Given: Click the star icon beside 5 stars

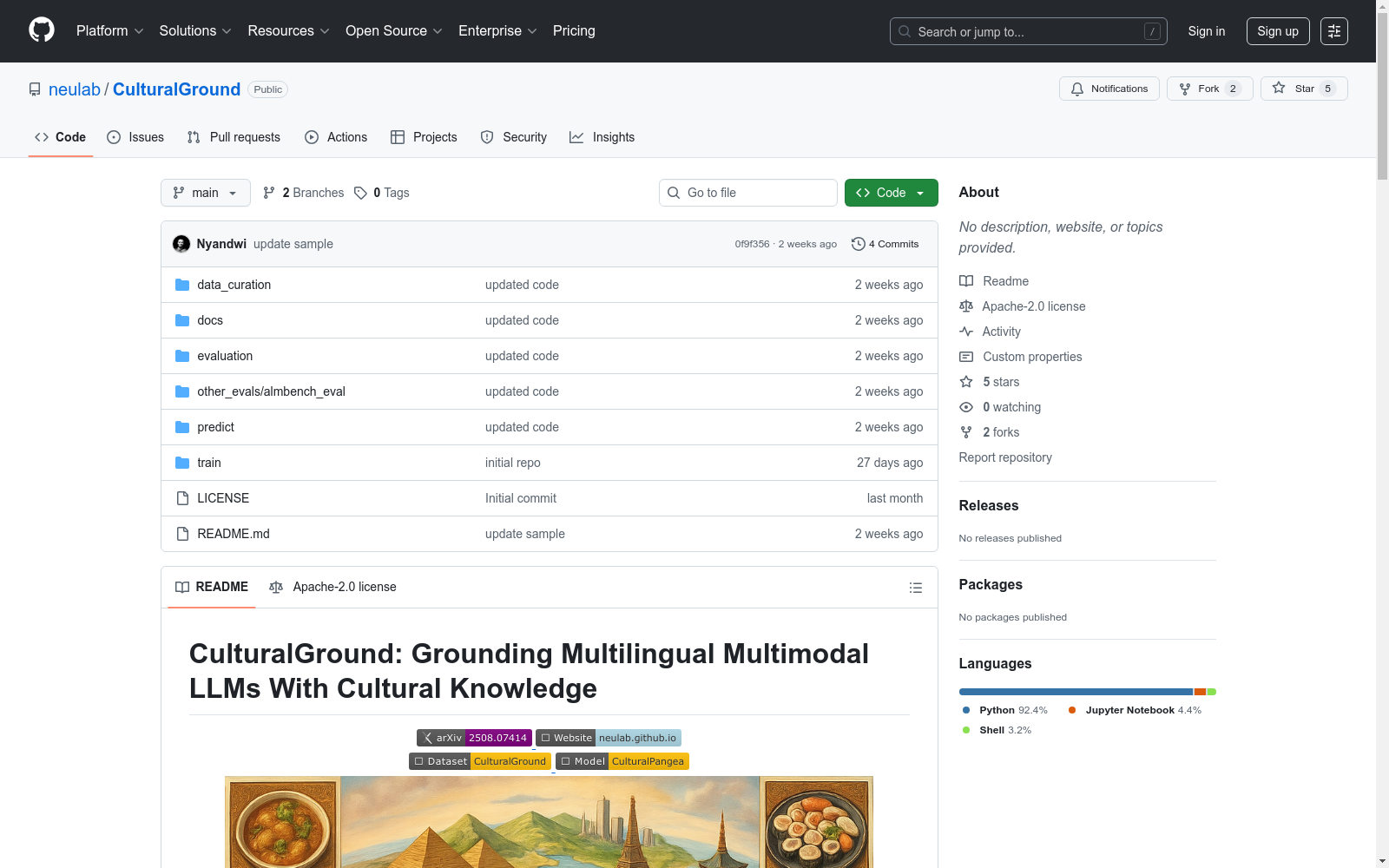Looking at the screenshot, I should (966, 382).
